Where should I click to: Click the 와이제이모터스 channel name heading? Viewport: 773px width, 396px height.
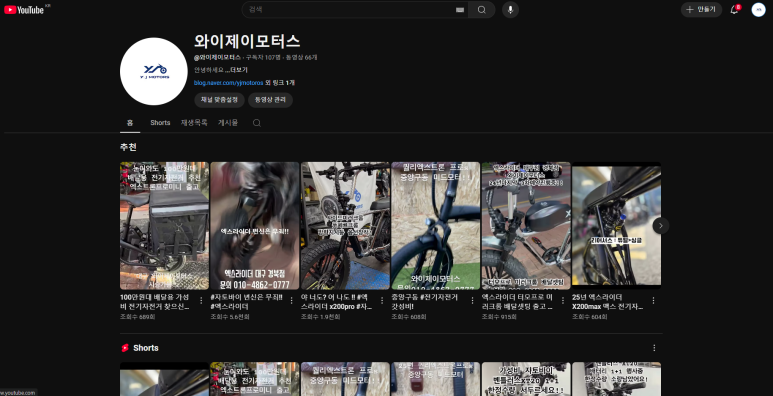click(x=247, y=41)
